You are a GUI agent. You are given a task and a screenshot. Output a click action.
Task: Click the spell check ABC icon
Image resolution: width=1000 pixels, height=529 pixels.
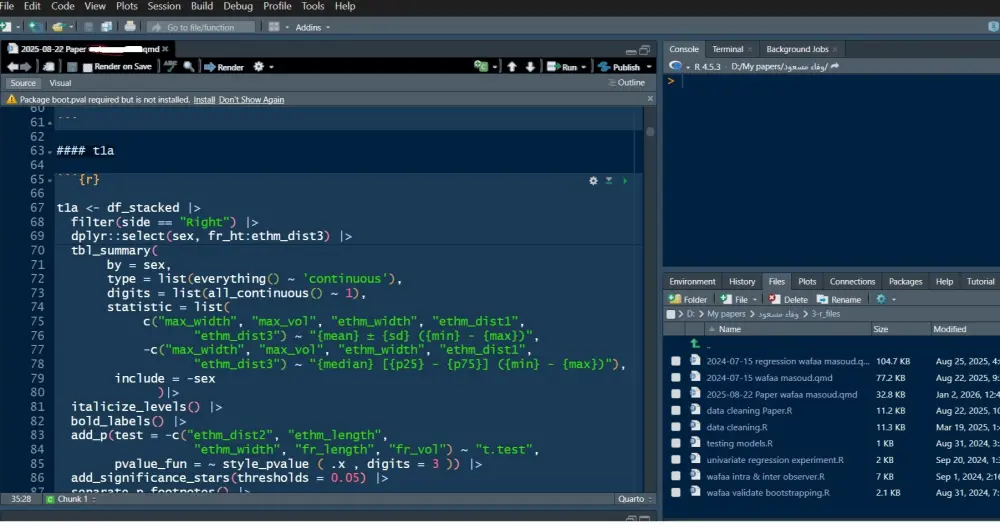point(170,66)
